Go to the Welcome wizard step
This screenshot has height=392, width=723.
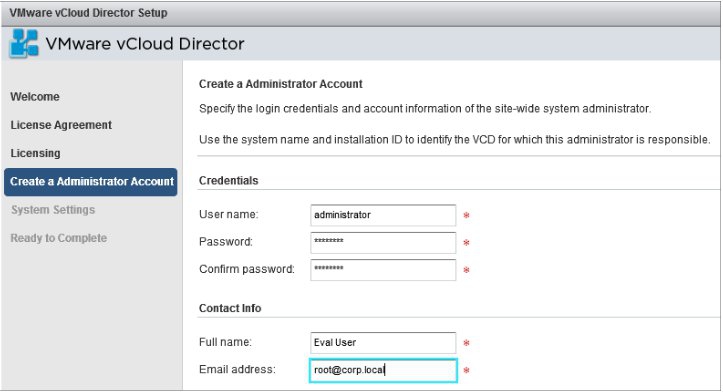[35, 97]
